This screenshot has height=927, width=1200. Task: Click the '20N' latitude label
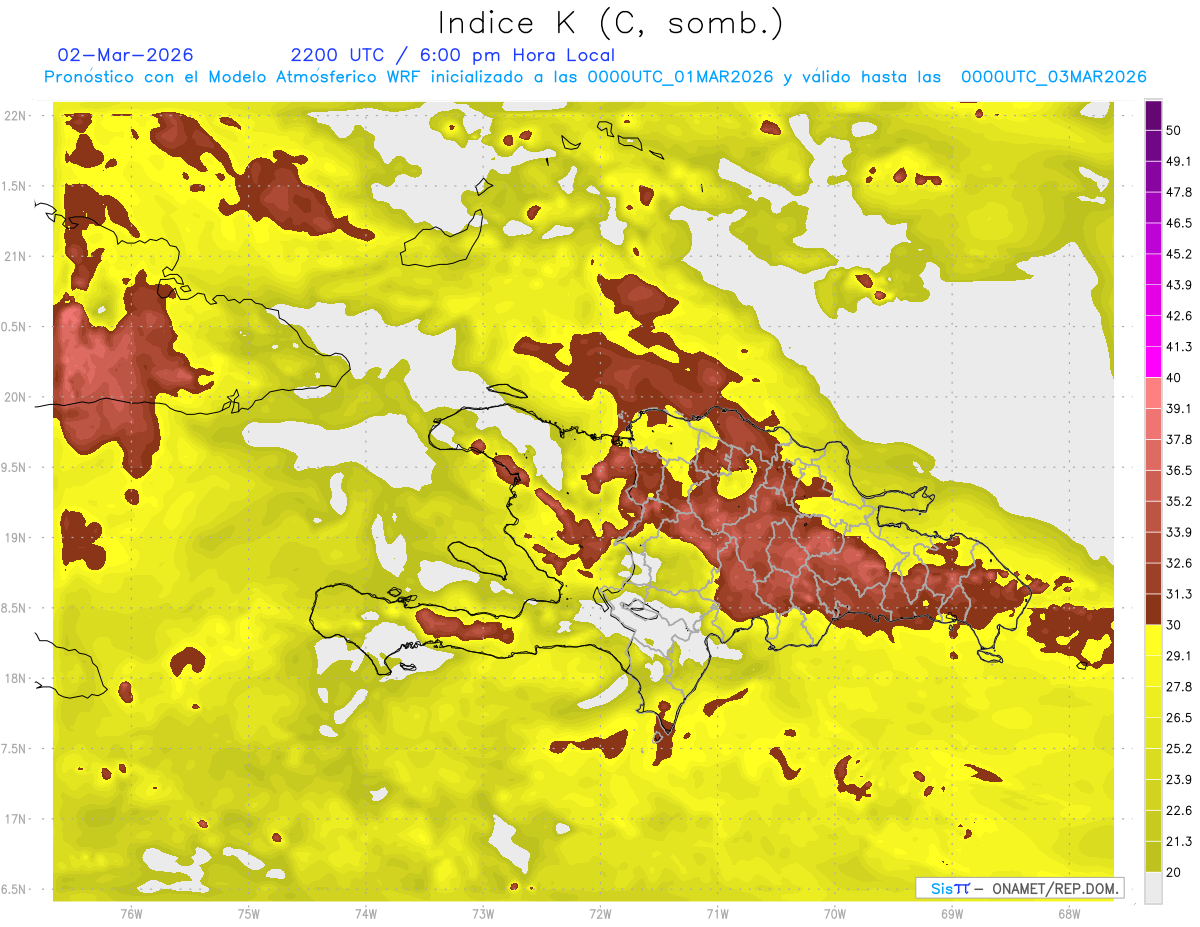point(16,397)
